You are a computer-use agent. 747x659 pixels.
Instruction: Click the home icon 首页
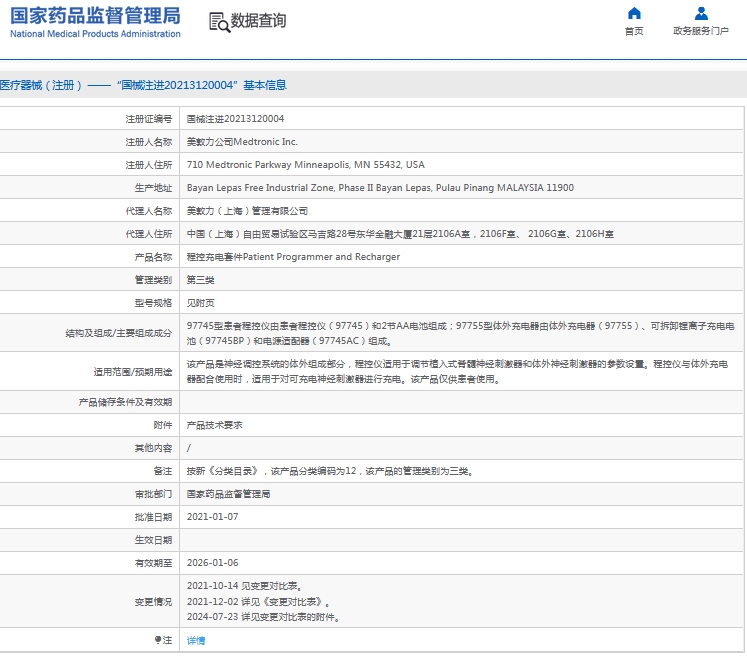[x=634, y=13]
